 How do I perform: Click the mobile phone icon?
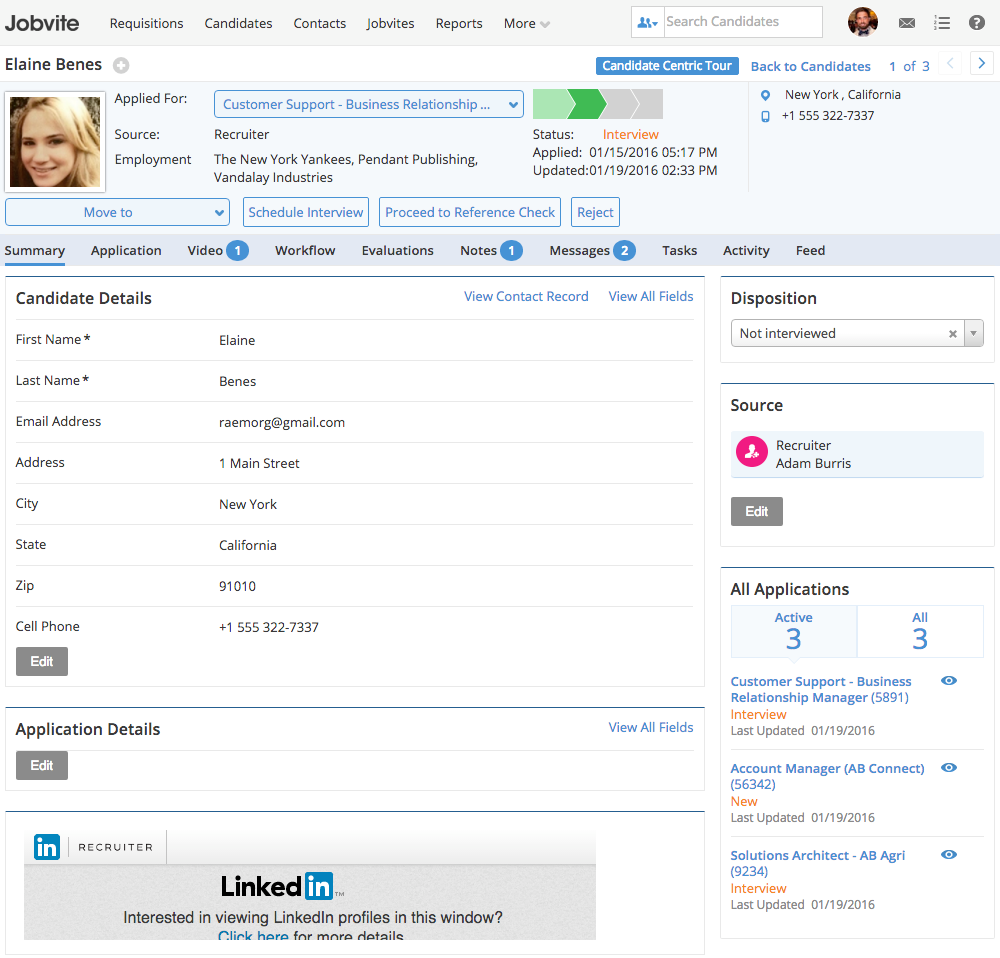pyautogui.click(x=765, y=116)
